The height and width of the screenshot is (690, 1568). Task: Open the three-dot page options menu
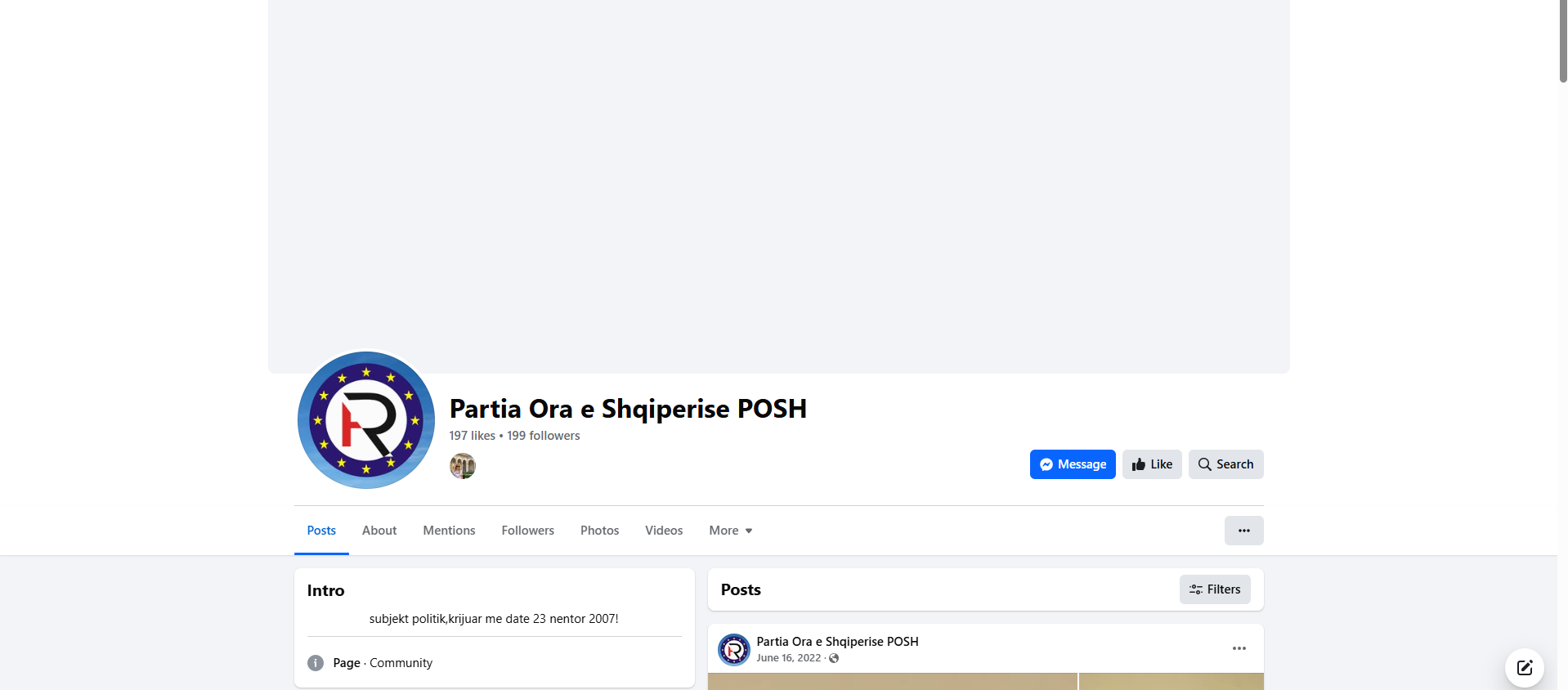[x=1243, y=531]
